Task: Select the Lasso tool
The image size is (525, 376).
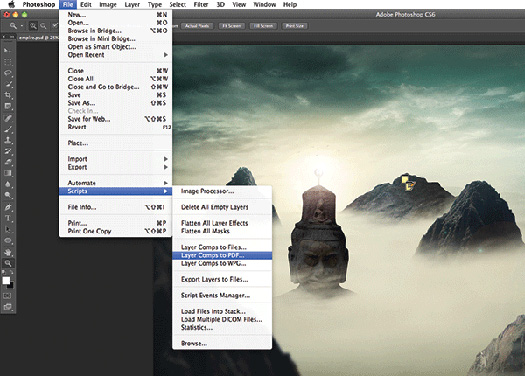Action: [x=7, y=73]
